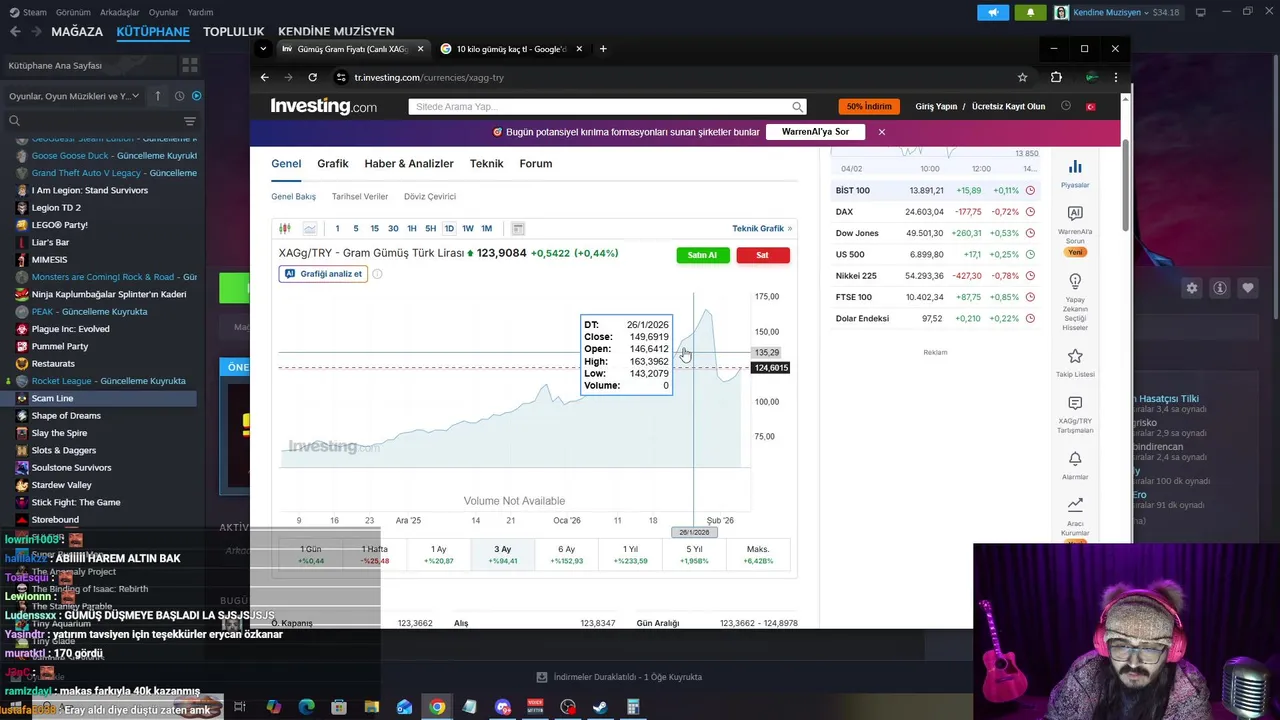
Task: Click the Steam library recent clock icon
Action: 179,96
